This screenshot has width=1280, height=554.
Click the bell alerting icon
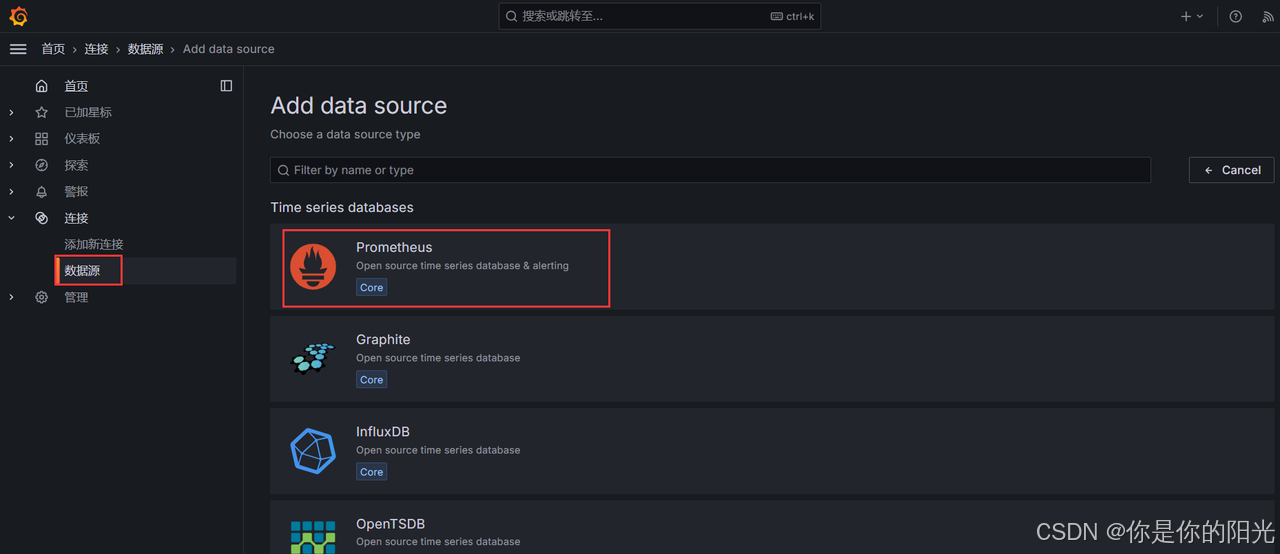41,192
